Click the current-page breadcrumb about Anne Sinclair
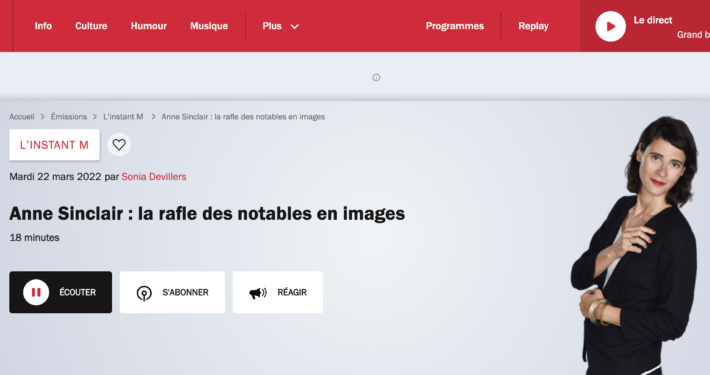The image size is (710, 375). click(x=243, y=116)
